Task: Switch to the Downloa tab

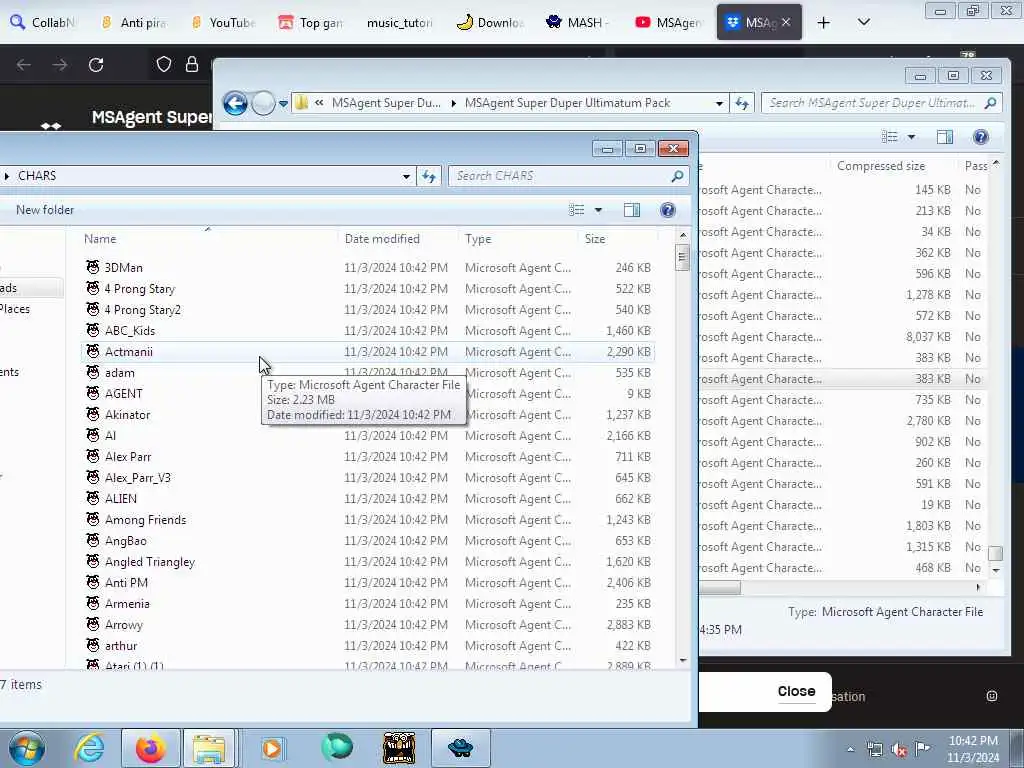Action: (x=490, y=23)
